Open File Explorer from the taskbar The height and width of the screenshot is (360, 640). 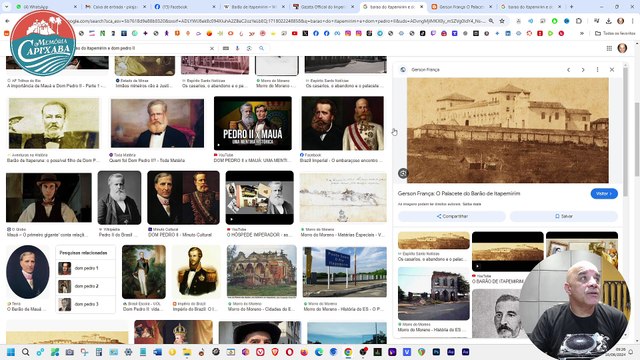(x=187, y=352)
